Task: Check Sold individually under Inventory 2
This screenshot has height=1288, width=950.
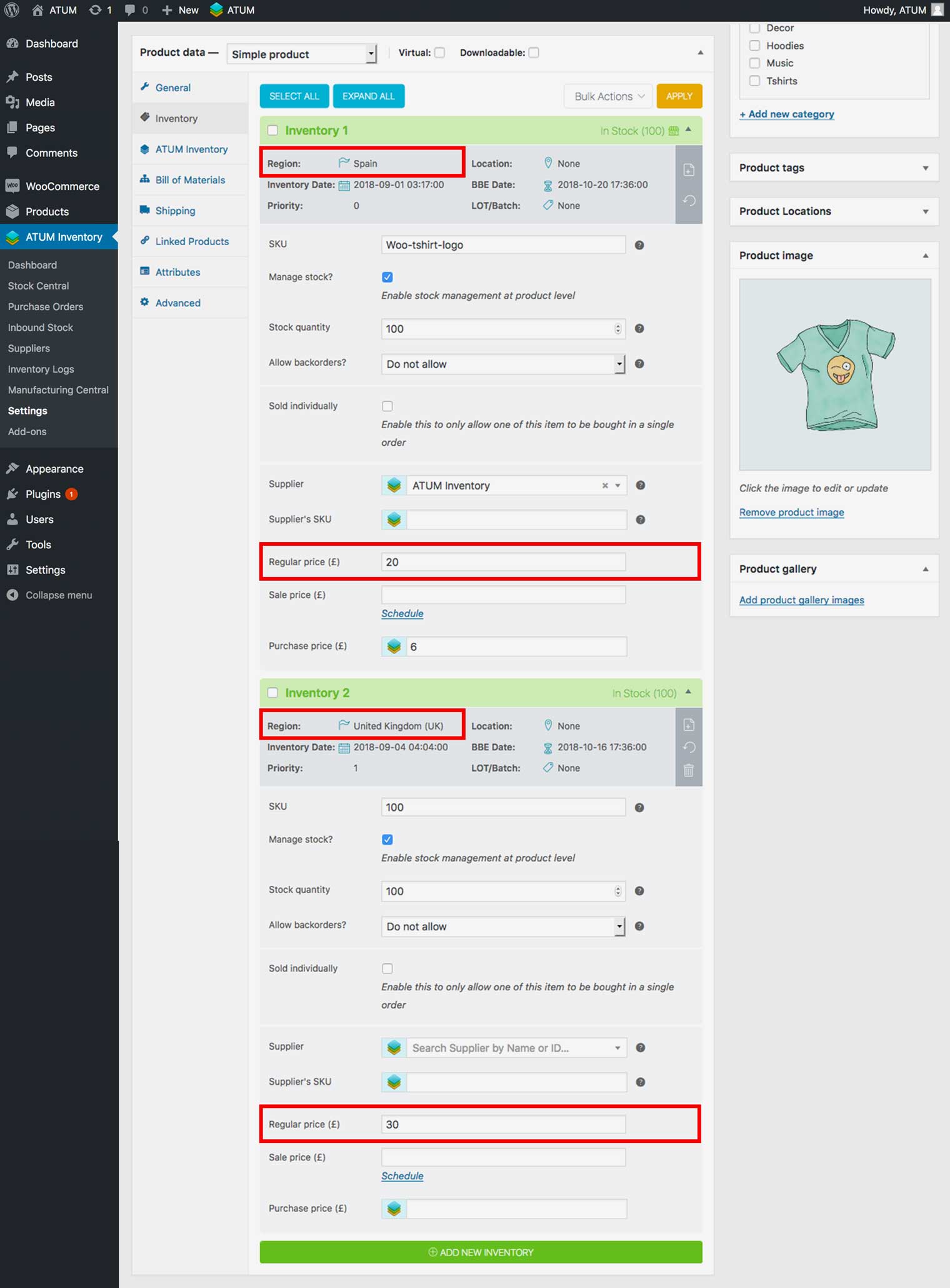Action: tap(387, 969)
